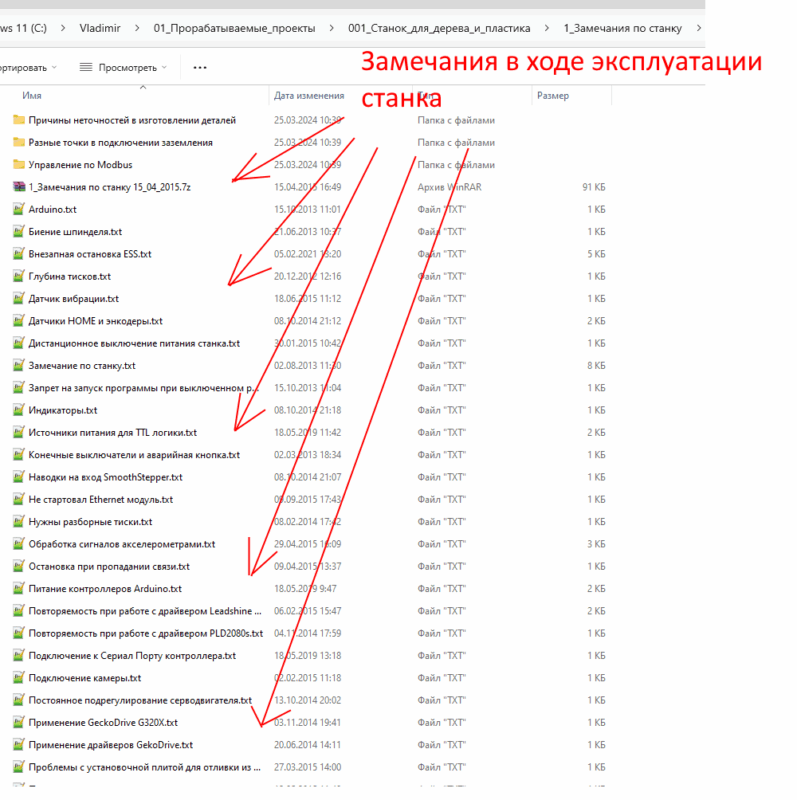Select the Датчик вибрации.txt file icon

(18, 299)
